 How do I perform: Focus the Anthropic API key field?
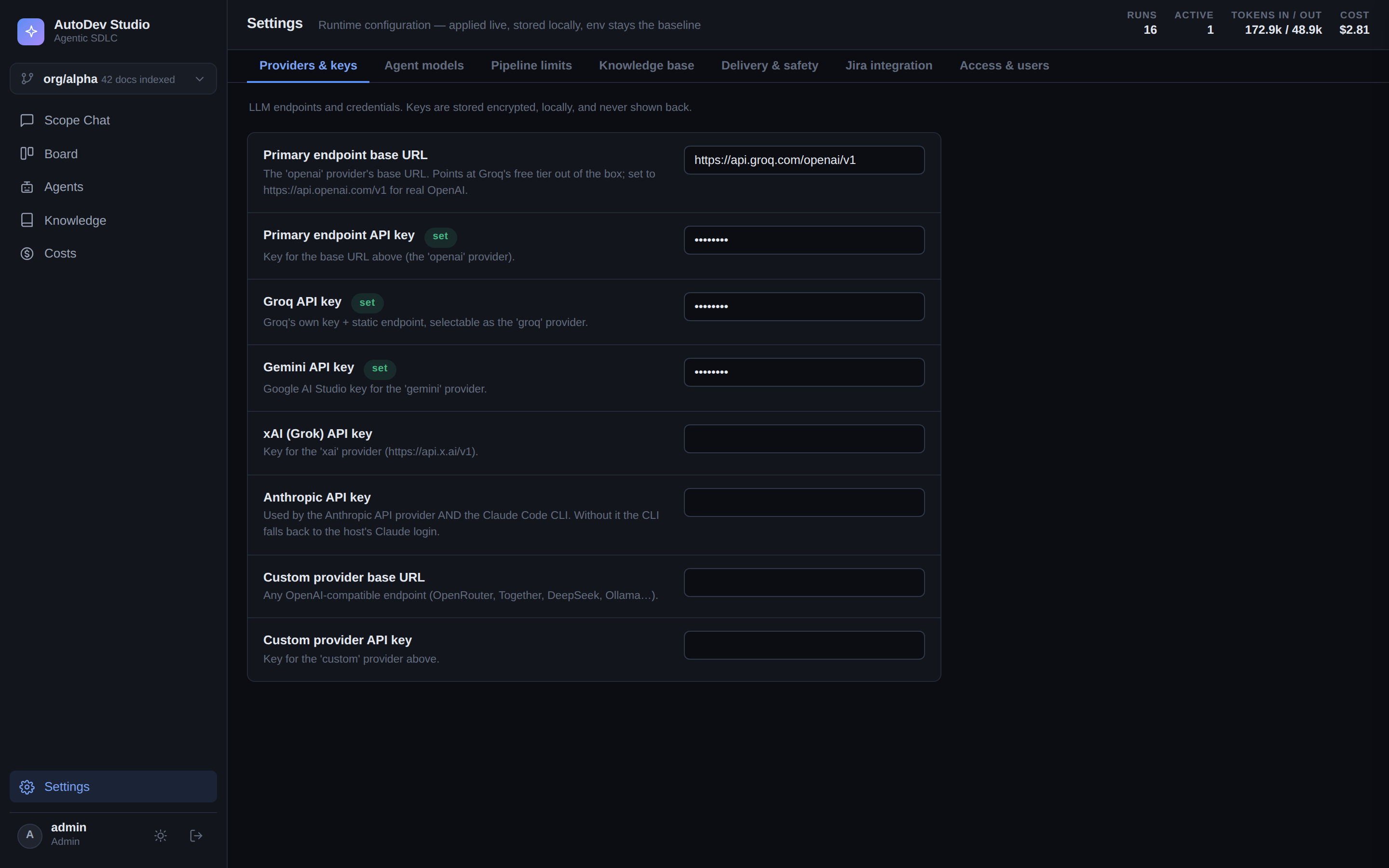click(804, 503)
